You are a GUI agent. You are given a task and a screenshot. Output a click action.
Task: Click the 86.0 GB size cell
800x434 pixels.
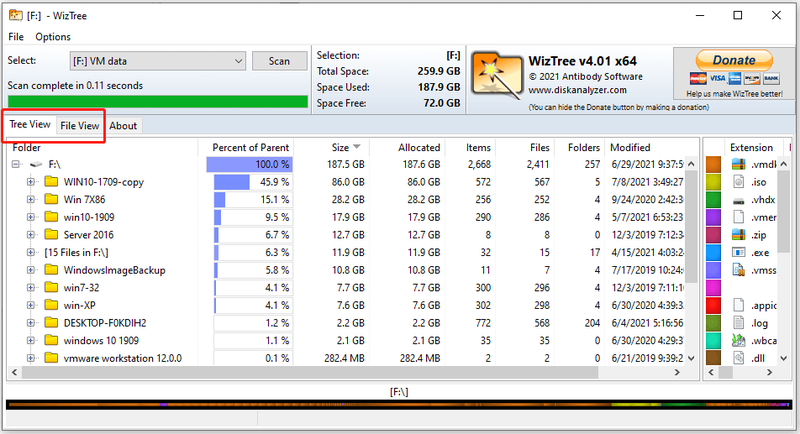pos(348,182)
